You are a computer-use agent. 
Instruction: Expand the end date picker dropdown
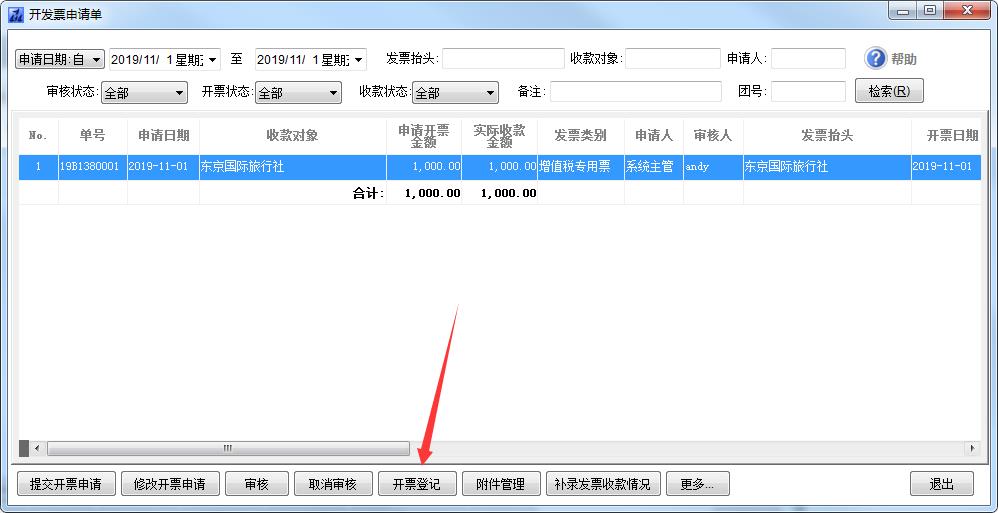359,60
